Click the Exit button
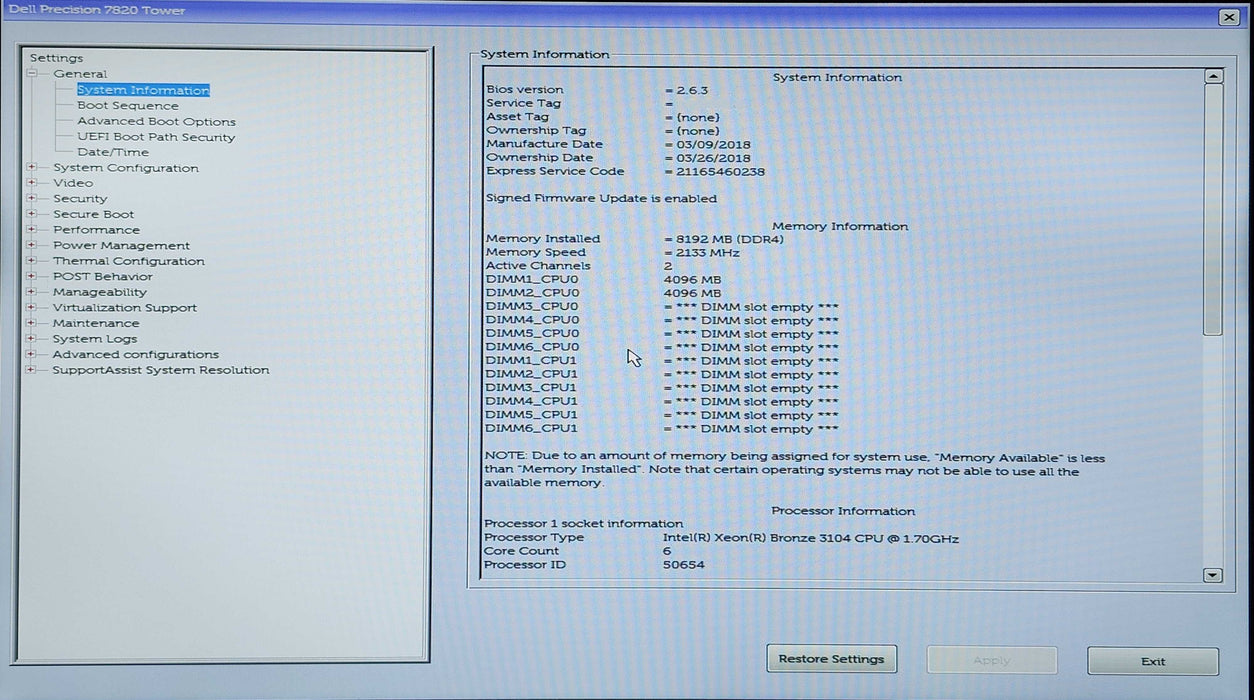Viewport: 1254px width, 700px height. coord(1153,661)
